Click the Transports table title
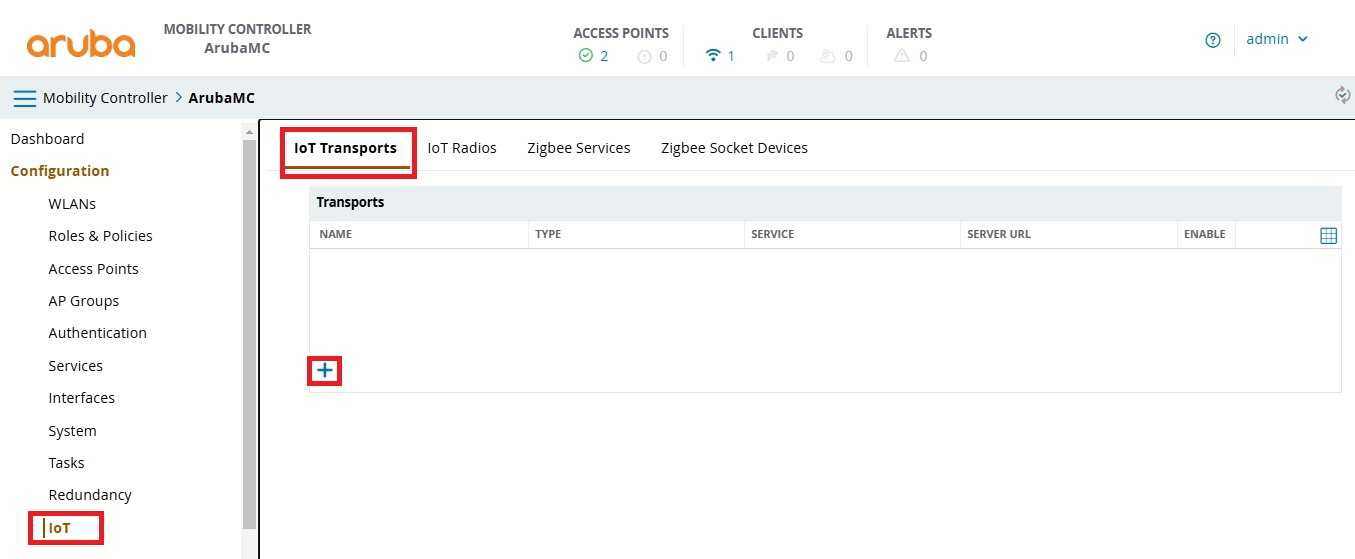1355x559 pixels. [350, 202]
